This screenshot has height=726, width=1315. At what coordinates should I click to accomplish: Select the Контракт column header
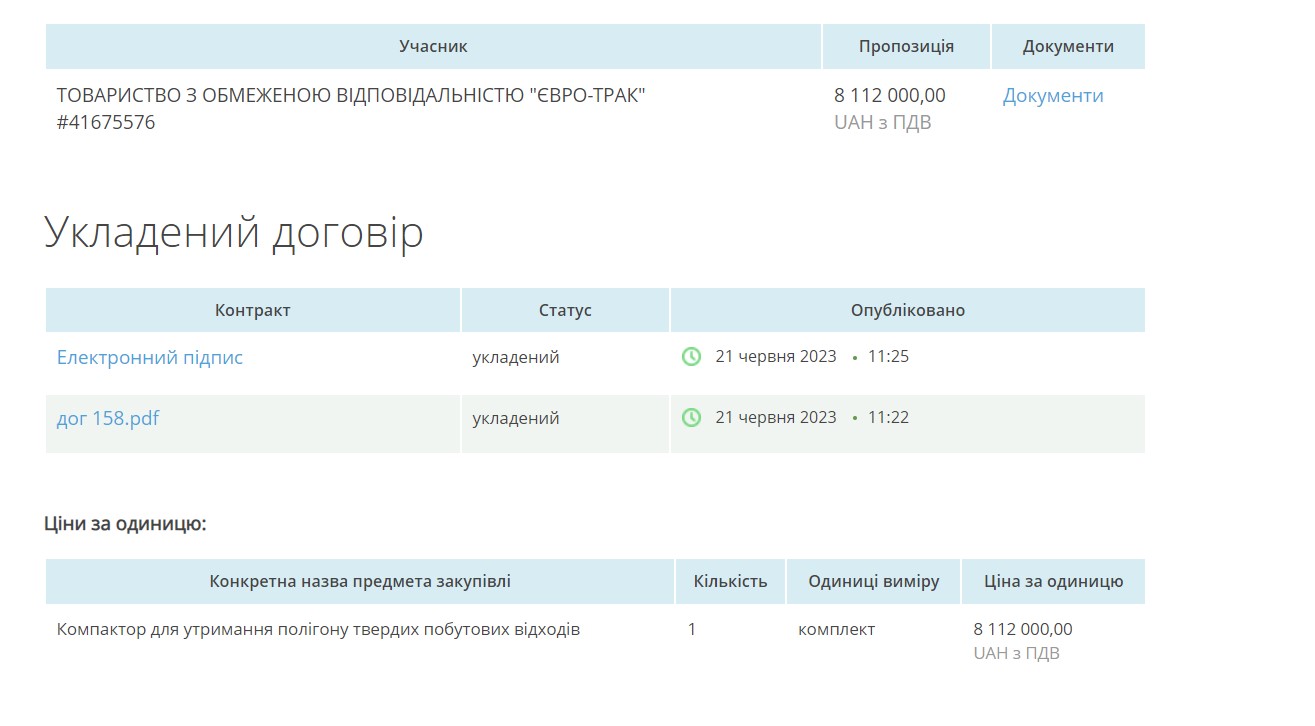253,310
